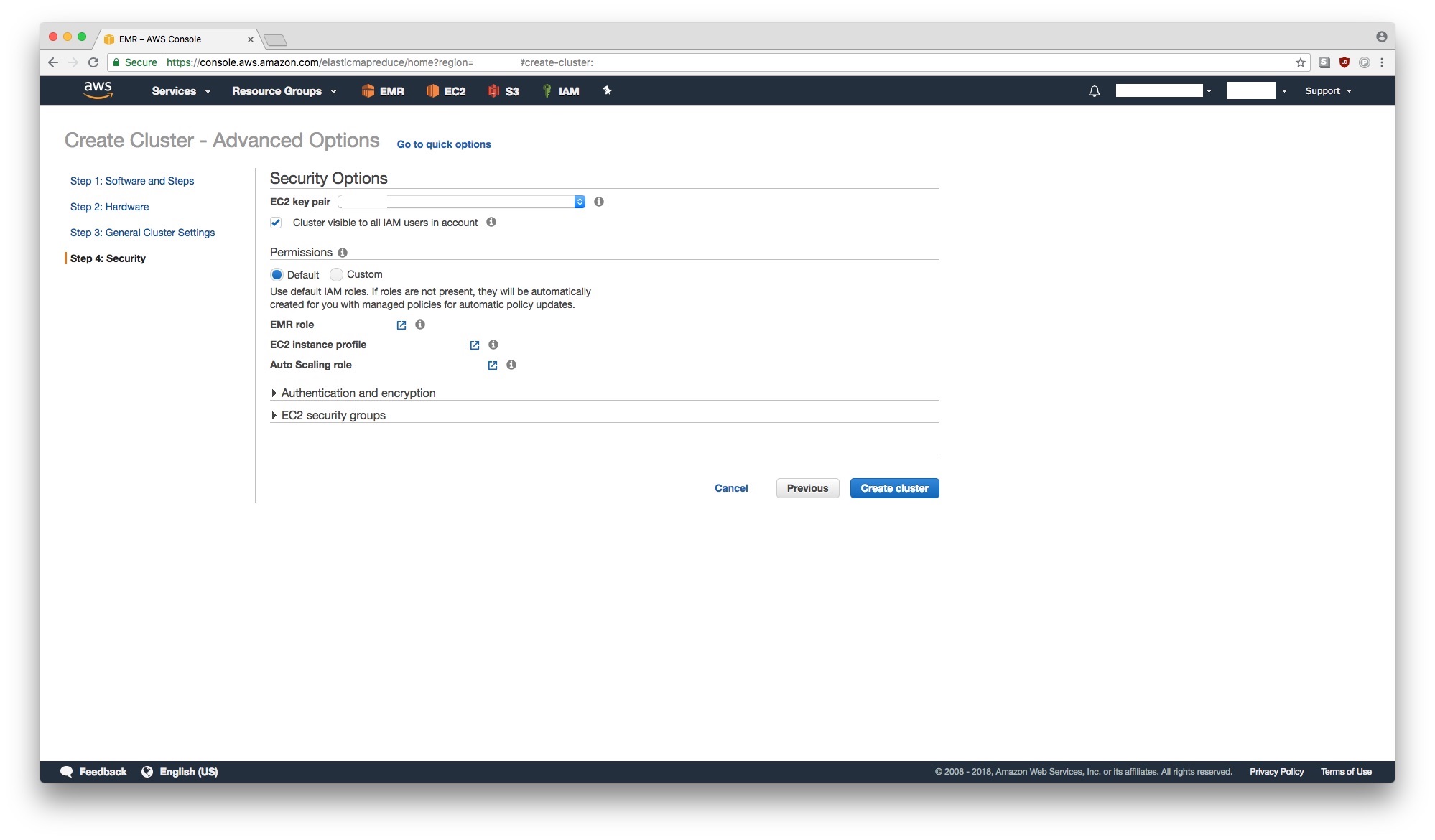Toggle the Default permissions radio button
Image resolution: width=1435 pixels, height=840 pixels.
[x=278, y=274]
